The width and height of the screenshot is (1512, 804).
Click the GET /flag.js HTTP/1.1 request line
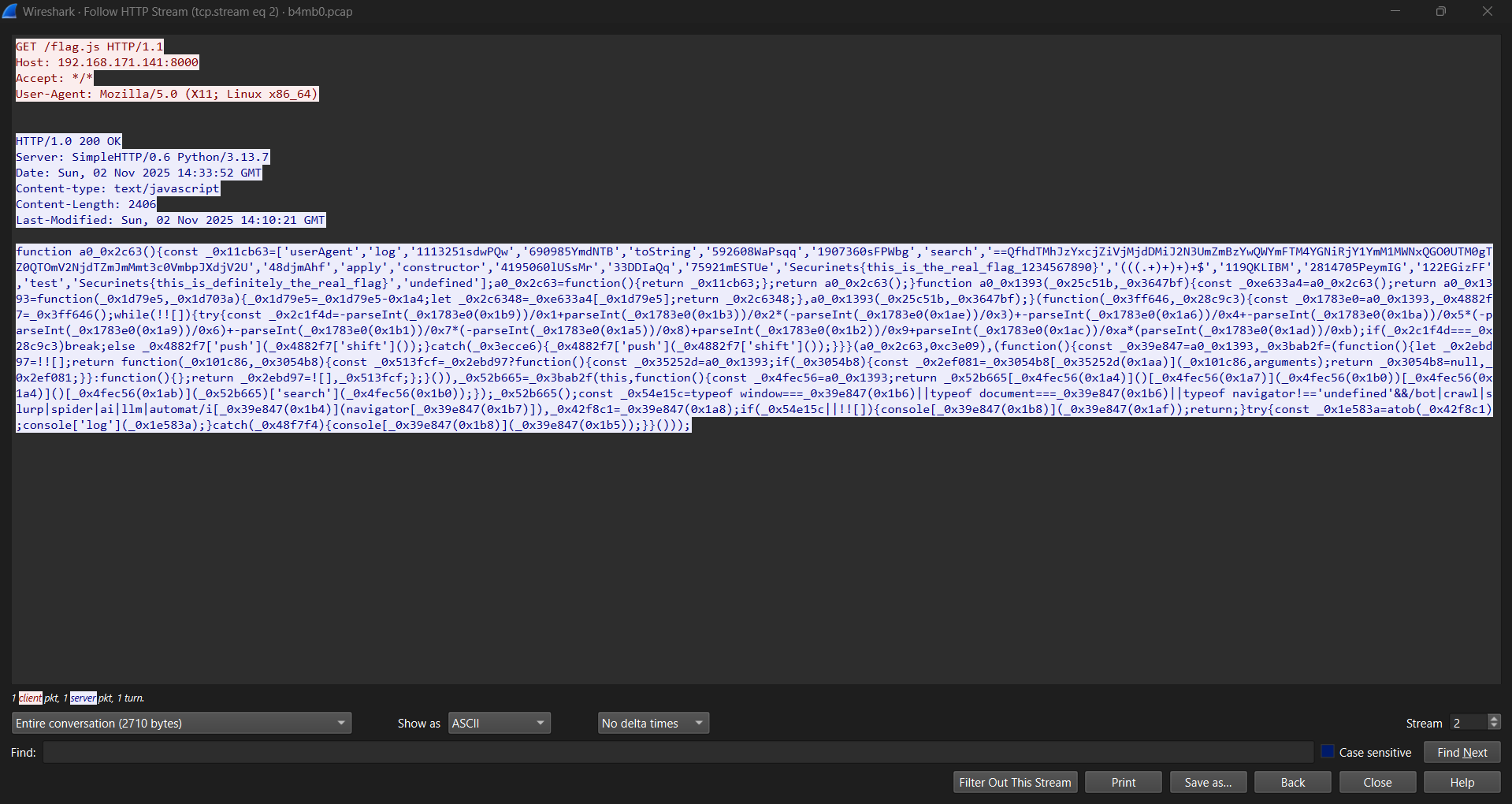[x=89, y=47]
